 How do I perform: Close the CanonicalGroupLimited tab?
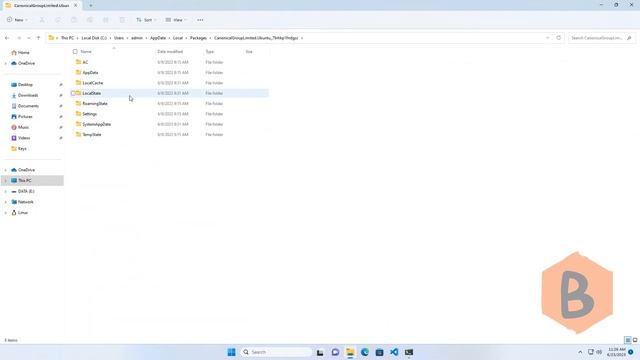(76, 5)
